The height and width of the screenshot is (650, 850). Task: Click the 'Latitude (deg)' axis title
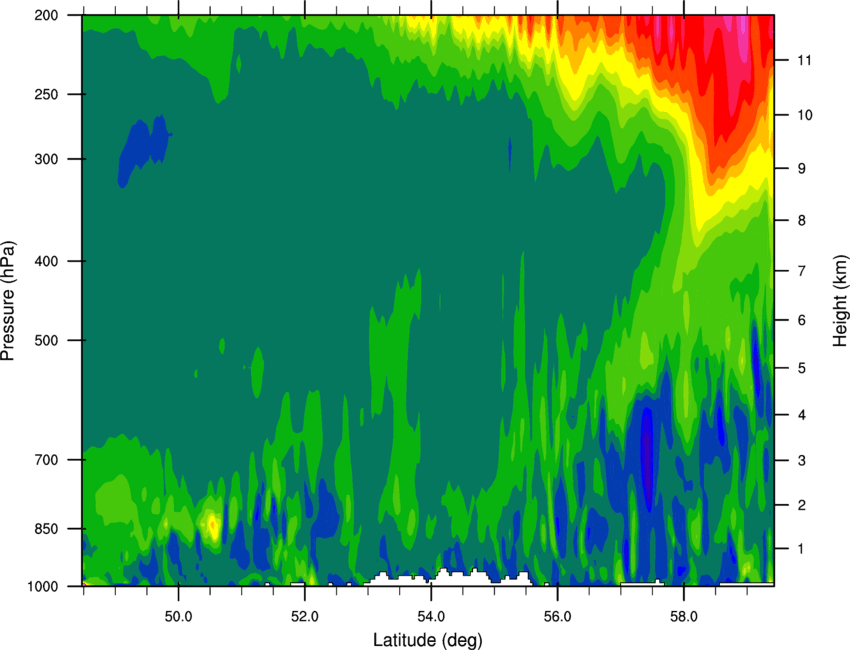point(428,640)
